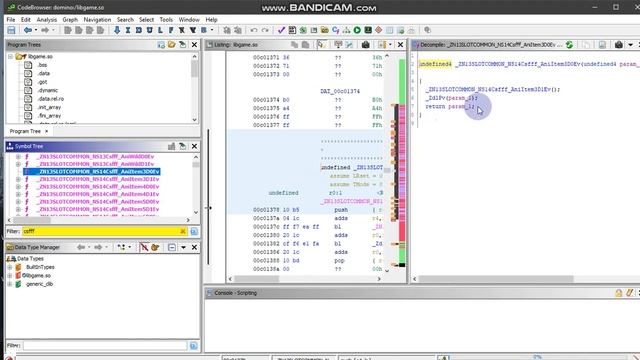Open the Data Type Manager dropdown menu arrow

pyautogui.click(x=183, y=247)
